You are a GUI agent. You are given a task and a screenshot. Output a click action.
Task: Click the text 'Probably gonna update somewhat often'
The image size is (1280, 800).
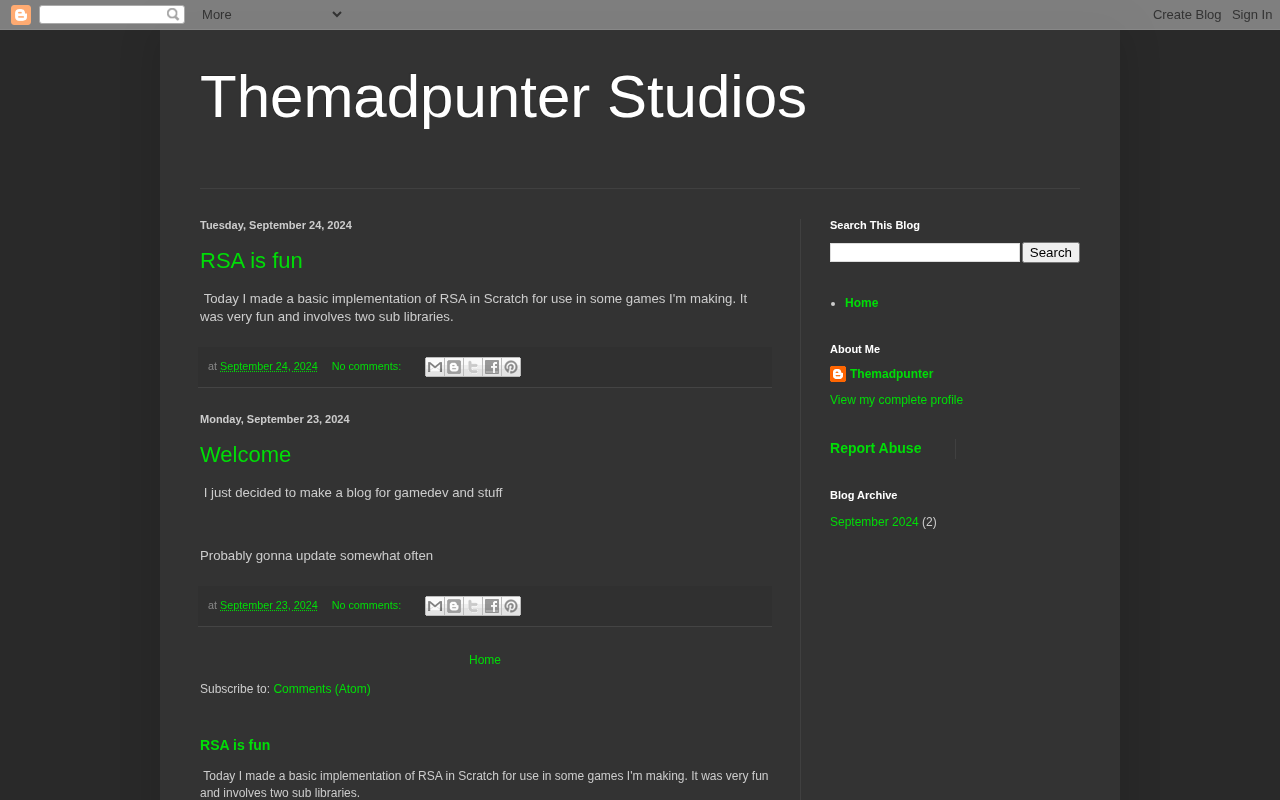(317, 556)
